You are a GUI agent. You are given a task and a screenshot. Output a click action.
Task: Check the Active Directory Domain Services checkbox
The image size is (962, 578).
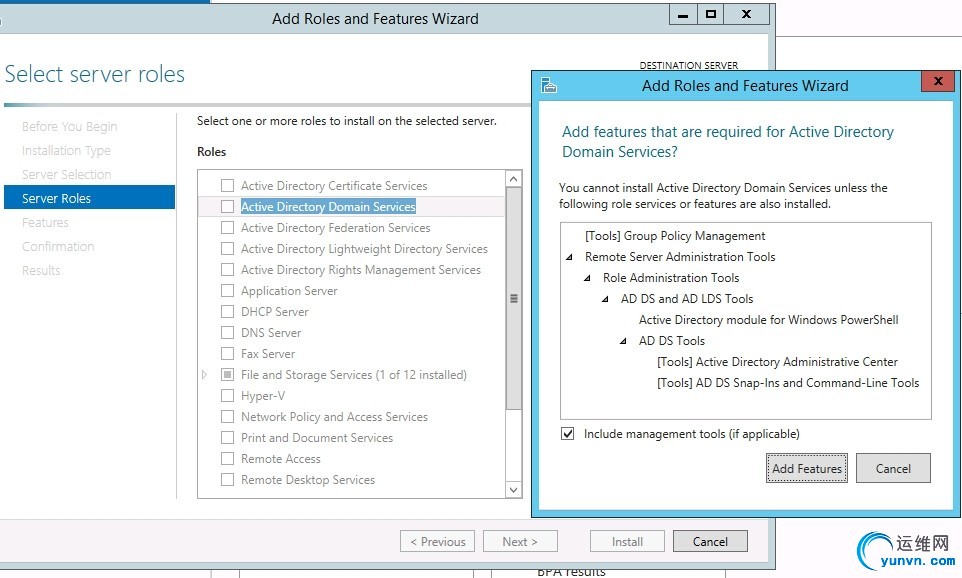(x=228, y=207)
